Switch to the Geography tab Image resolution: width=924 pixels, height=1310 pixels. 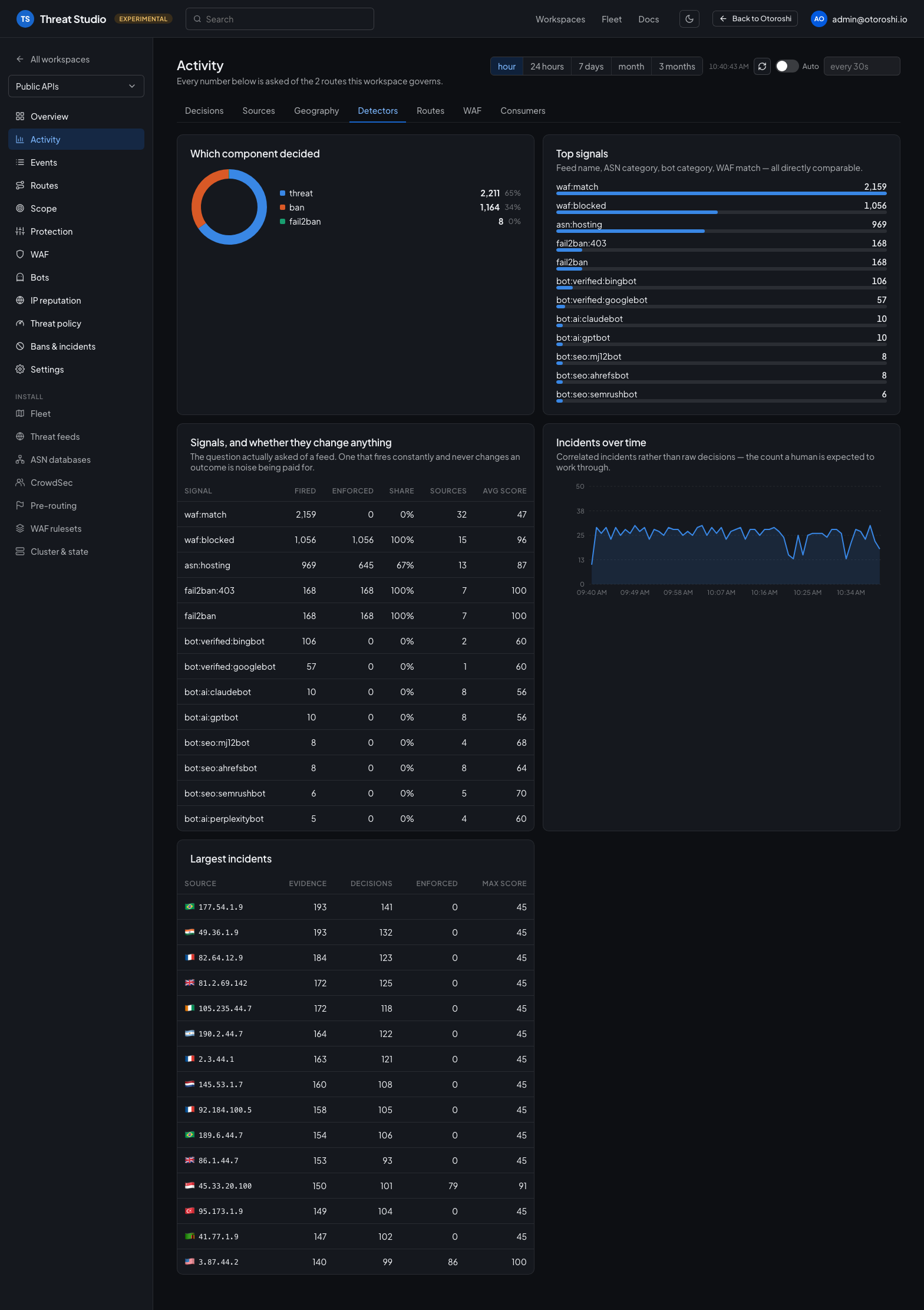pos(316,111)
